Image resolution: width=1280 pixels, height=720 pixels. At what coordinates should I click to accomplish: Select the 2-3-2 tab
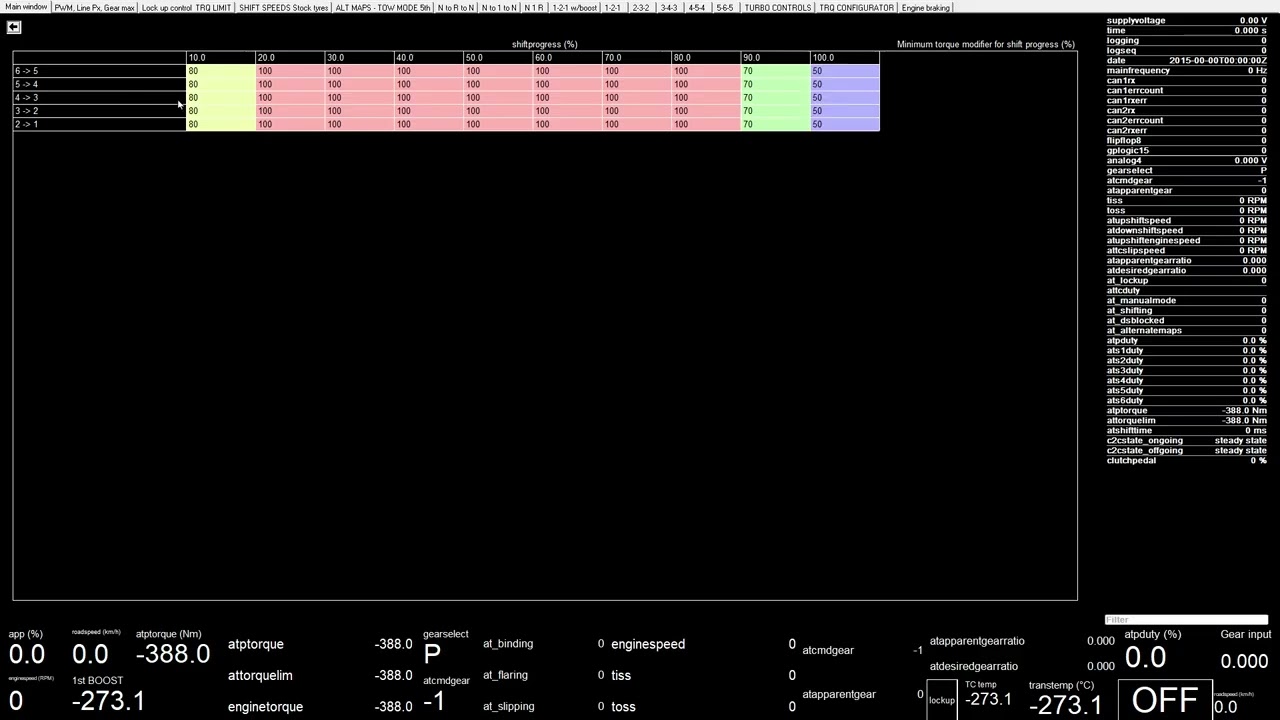pyautogui.click(x=640, y=8)
